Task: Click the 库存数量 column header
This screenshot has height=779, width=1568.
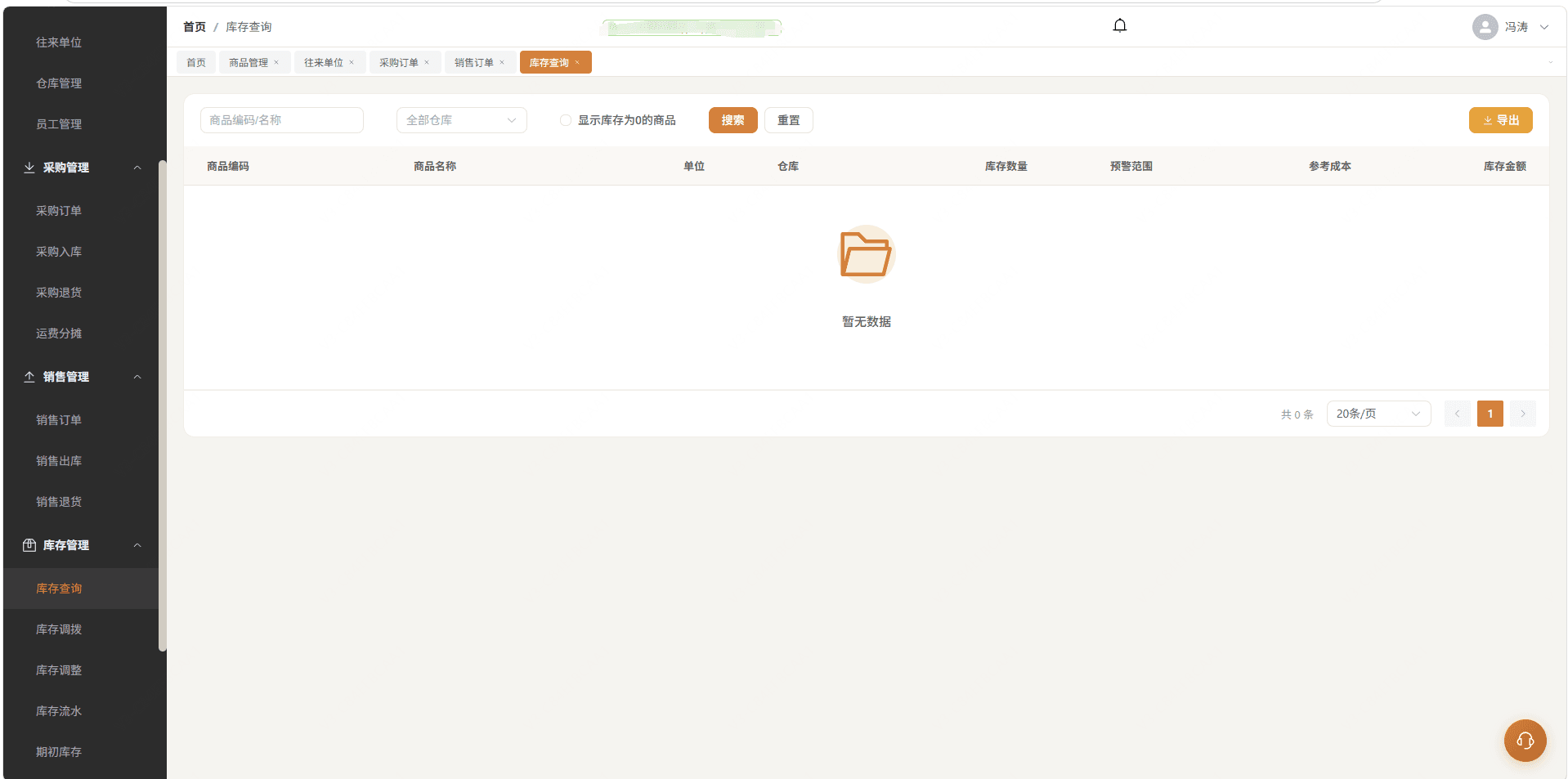Action: [x=1006, y=166]
